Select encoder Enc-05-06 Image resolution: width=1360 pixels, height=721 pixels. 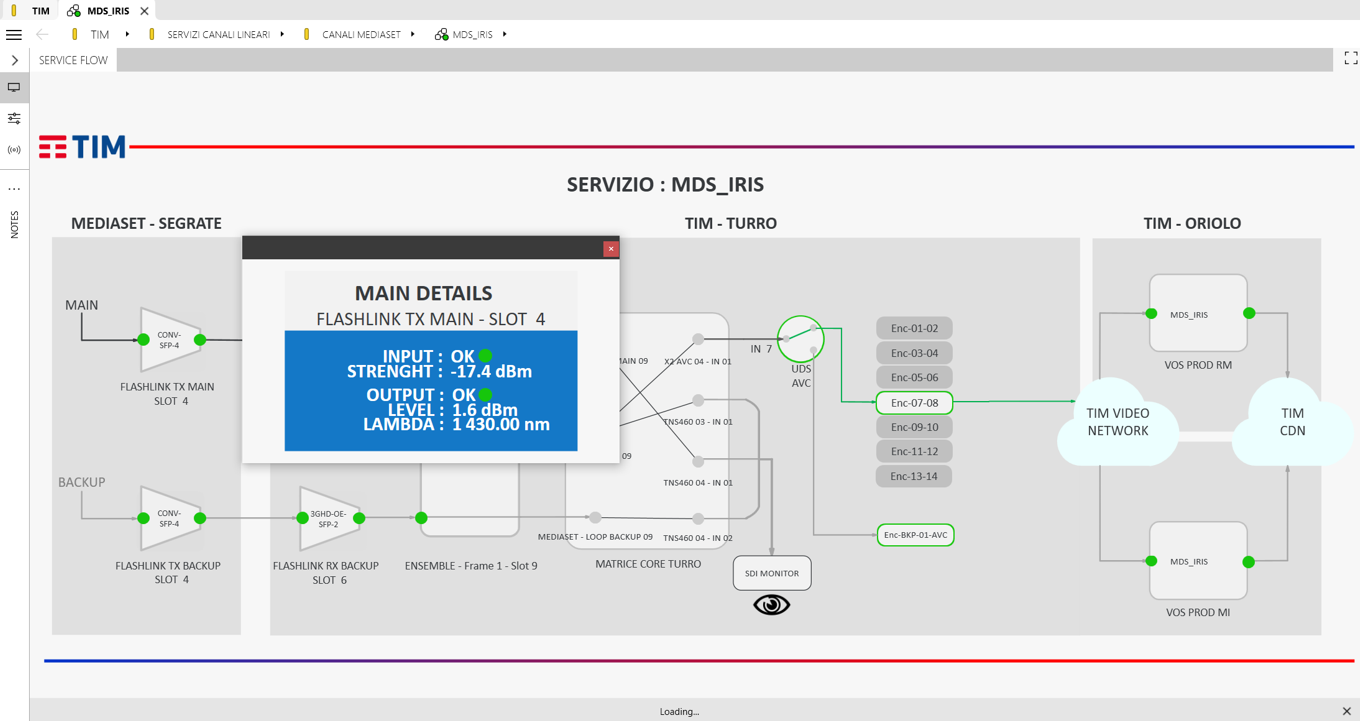coord(914,378)
